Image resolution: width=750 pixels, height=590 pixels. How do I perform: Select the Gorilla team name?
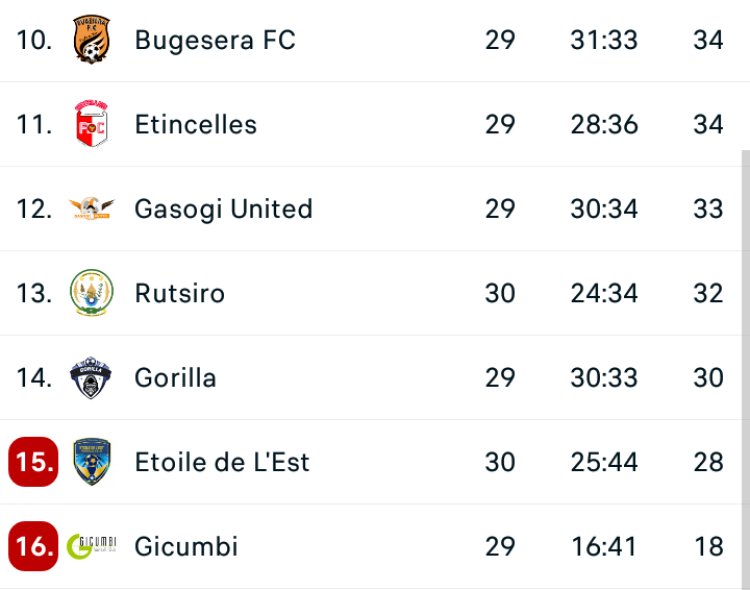[176, 378]
